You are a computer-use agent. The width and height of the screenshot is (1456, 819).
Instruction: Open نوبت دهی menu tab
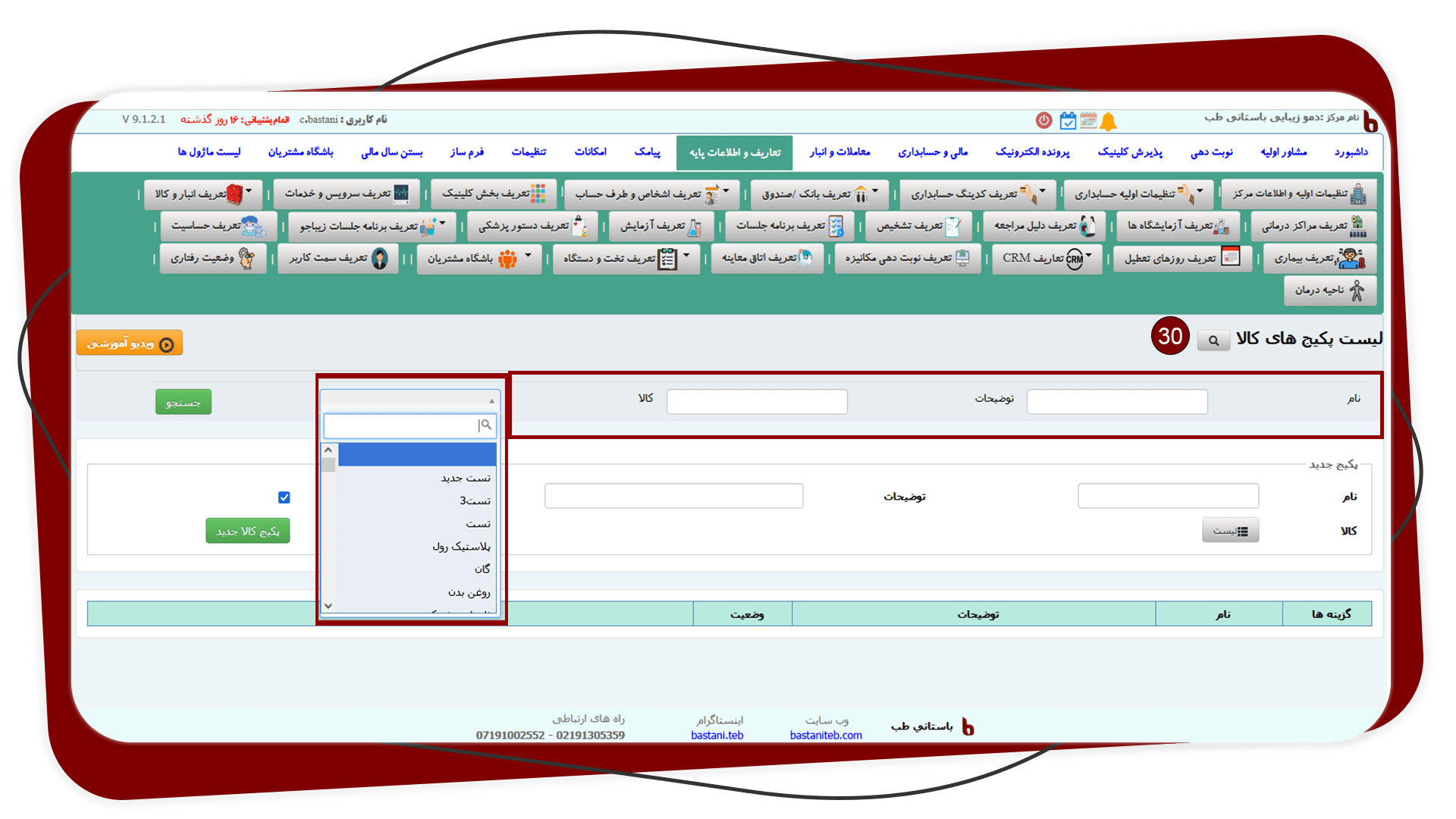[1212, 152]
